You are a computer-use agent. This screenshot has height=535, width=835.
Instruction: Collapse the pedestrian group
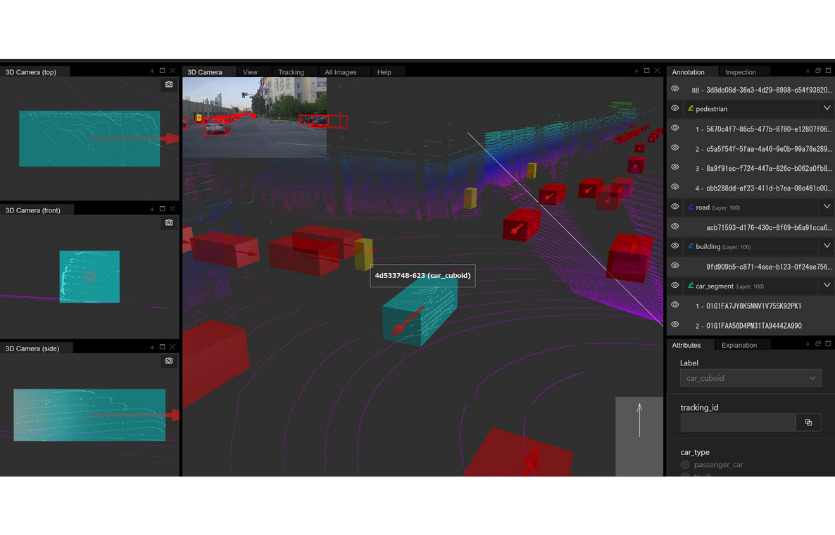tap(826, 108)
